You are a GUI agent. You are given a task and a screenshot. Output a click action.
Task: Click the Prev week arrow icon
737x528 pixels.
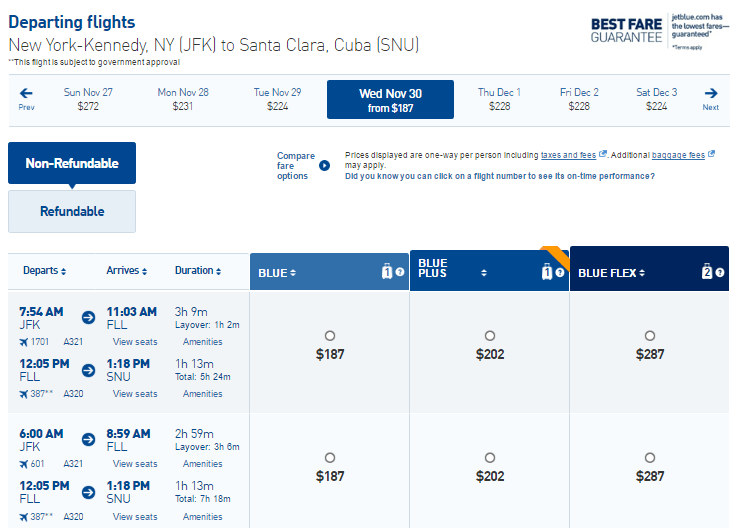click(26, 93)
